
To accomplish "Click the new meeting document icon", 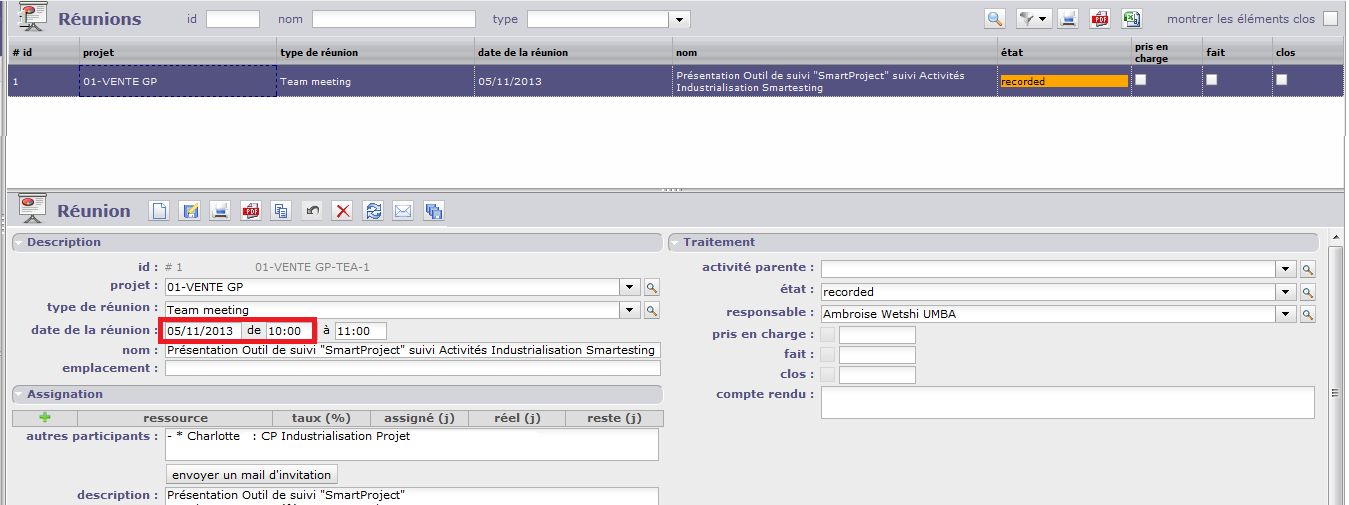I will (159, 210).
